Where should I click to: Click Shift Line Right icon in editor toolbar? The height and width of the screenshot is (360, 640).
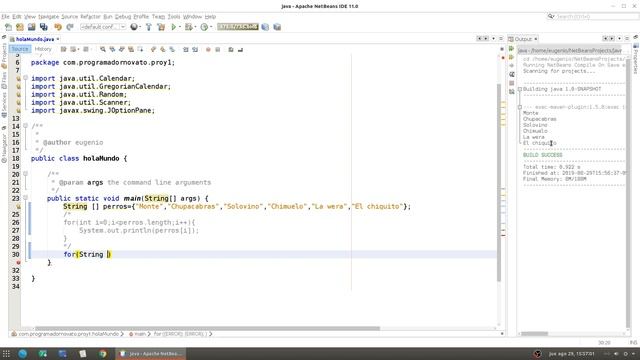195,49
